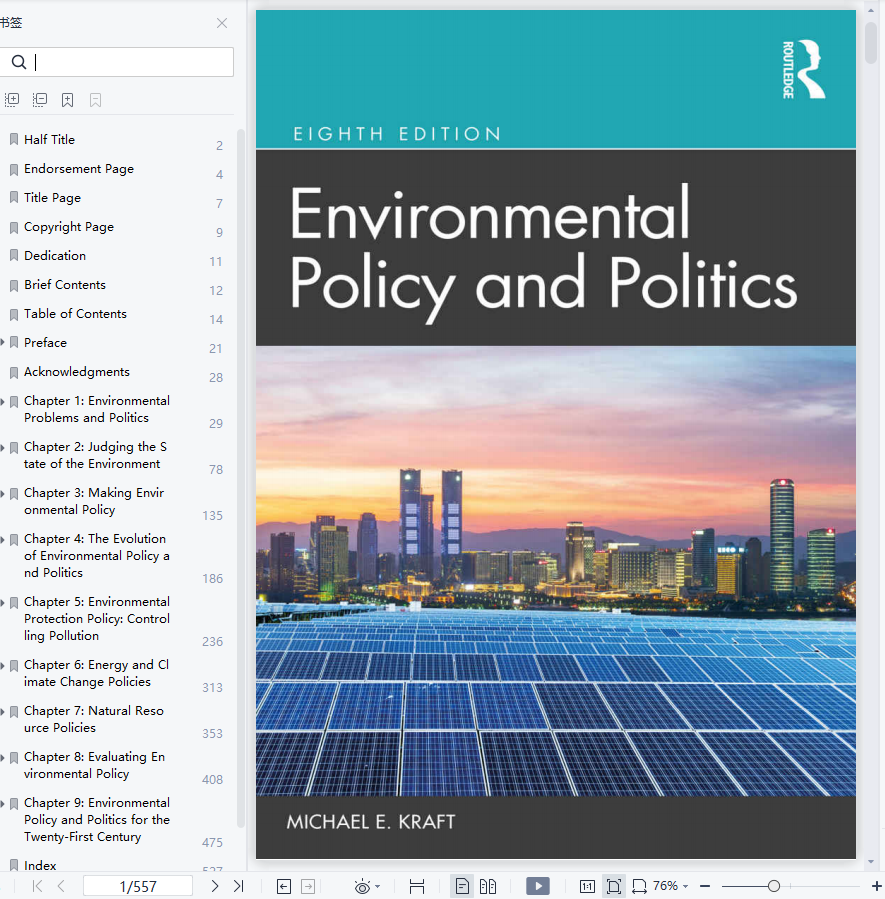885x899 pixels.
Task: Jump to last page button
Action: (x=238, y=886)
